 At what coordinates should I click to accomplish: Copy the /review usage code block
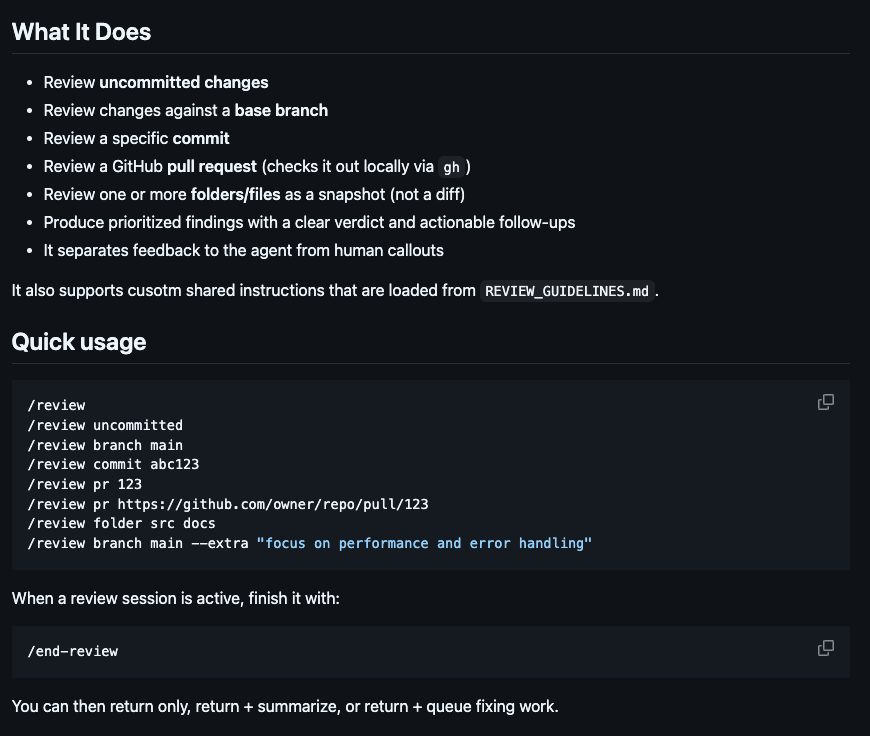[x=826, y=402]
